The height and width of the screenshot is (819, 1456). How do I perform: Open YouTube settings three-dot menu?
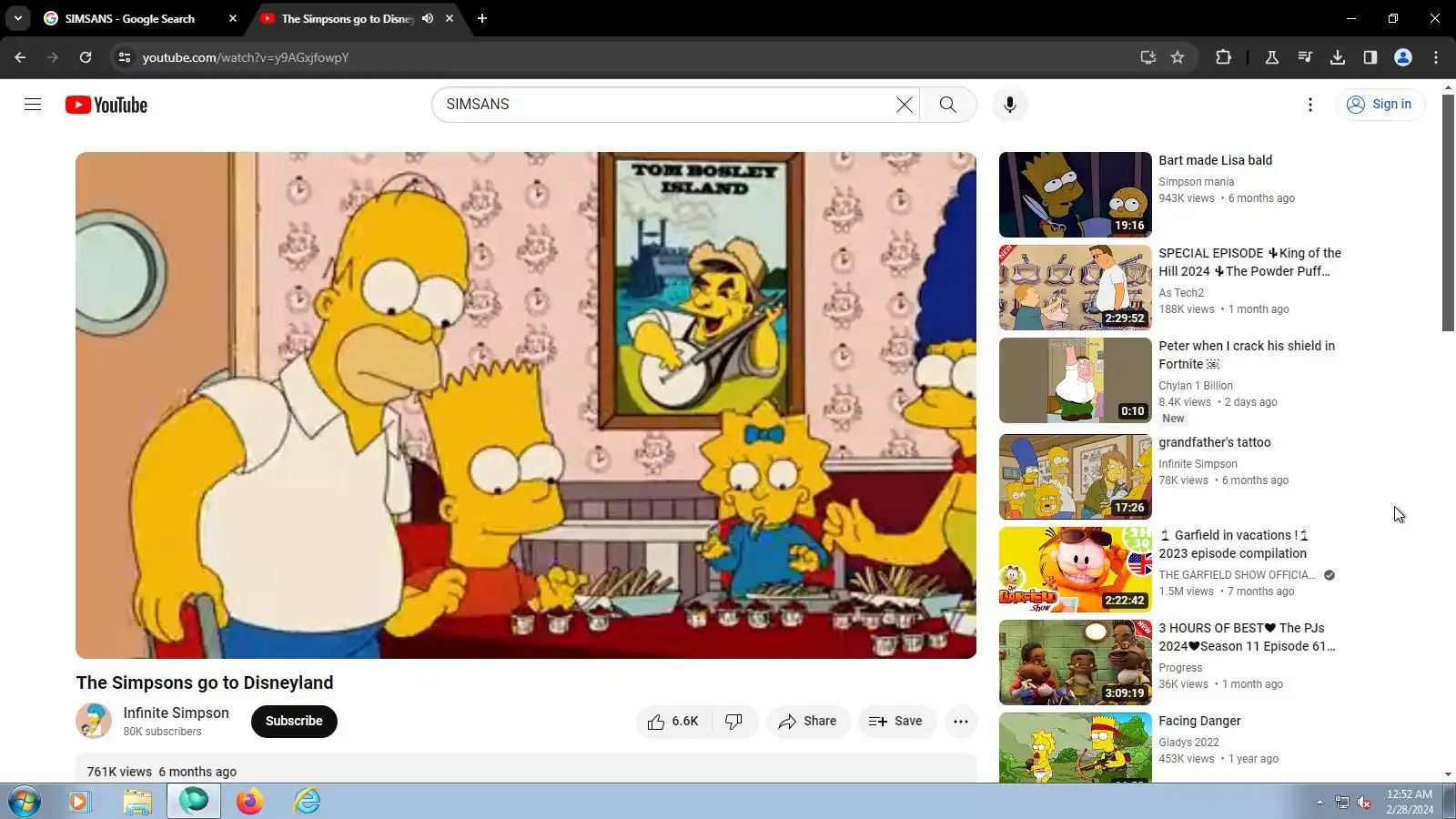tap(1310, 105)
